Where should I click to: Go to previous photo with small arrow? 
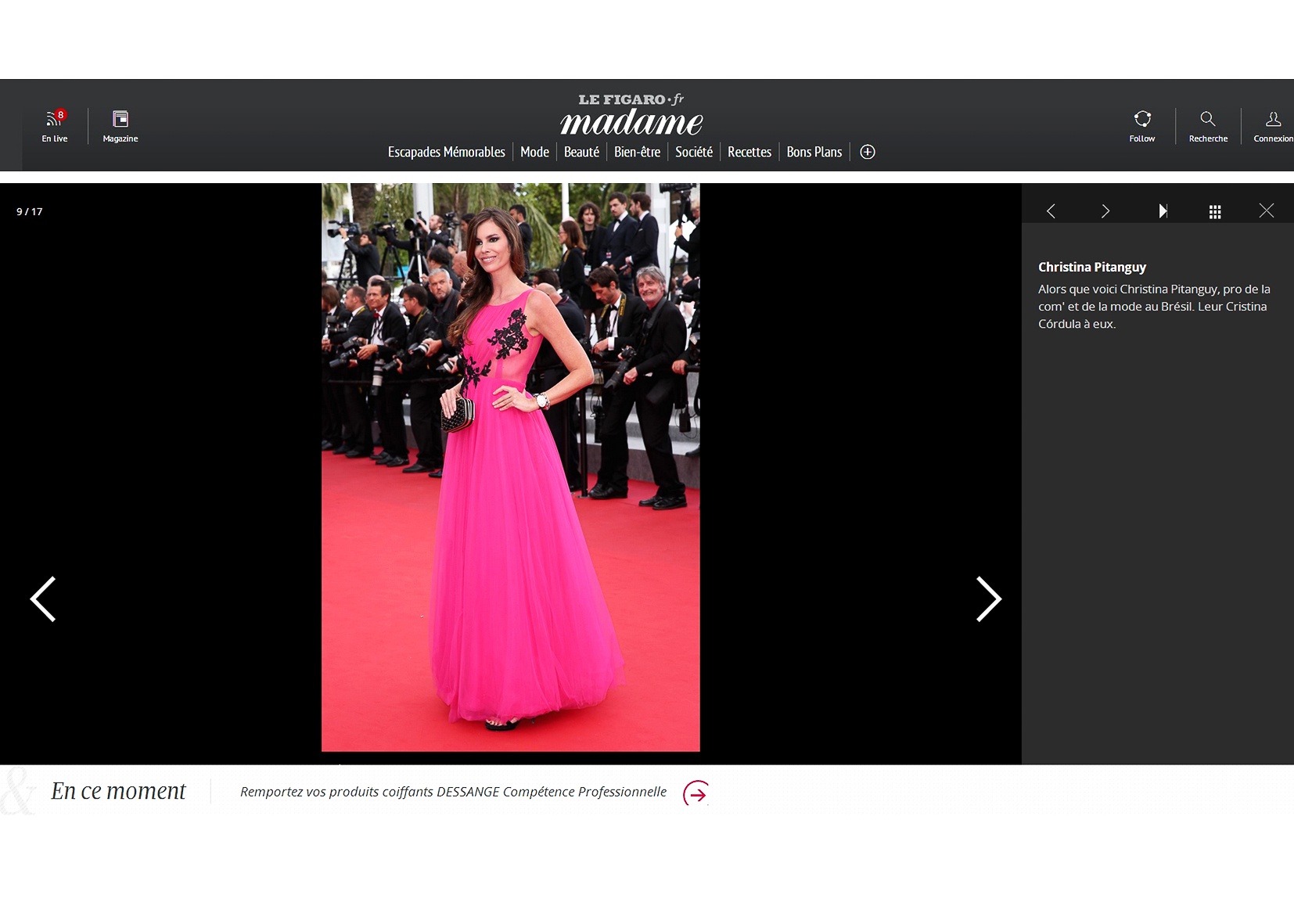click(x=1051, y=211)
